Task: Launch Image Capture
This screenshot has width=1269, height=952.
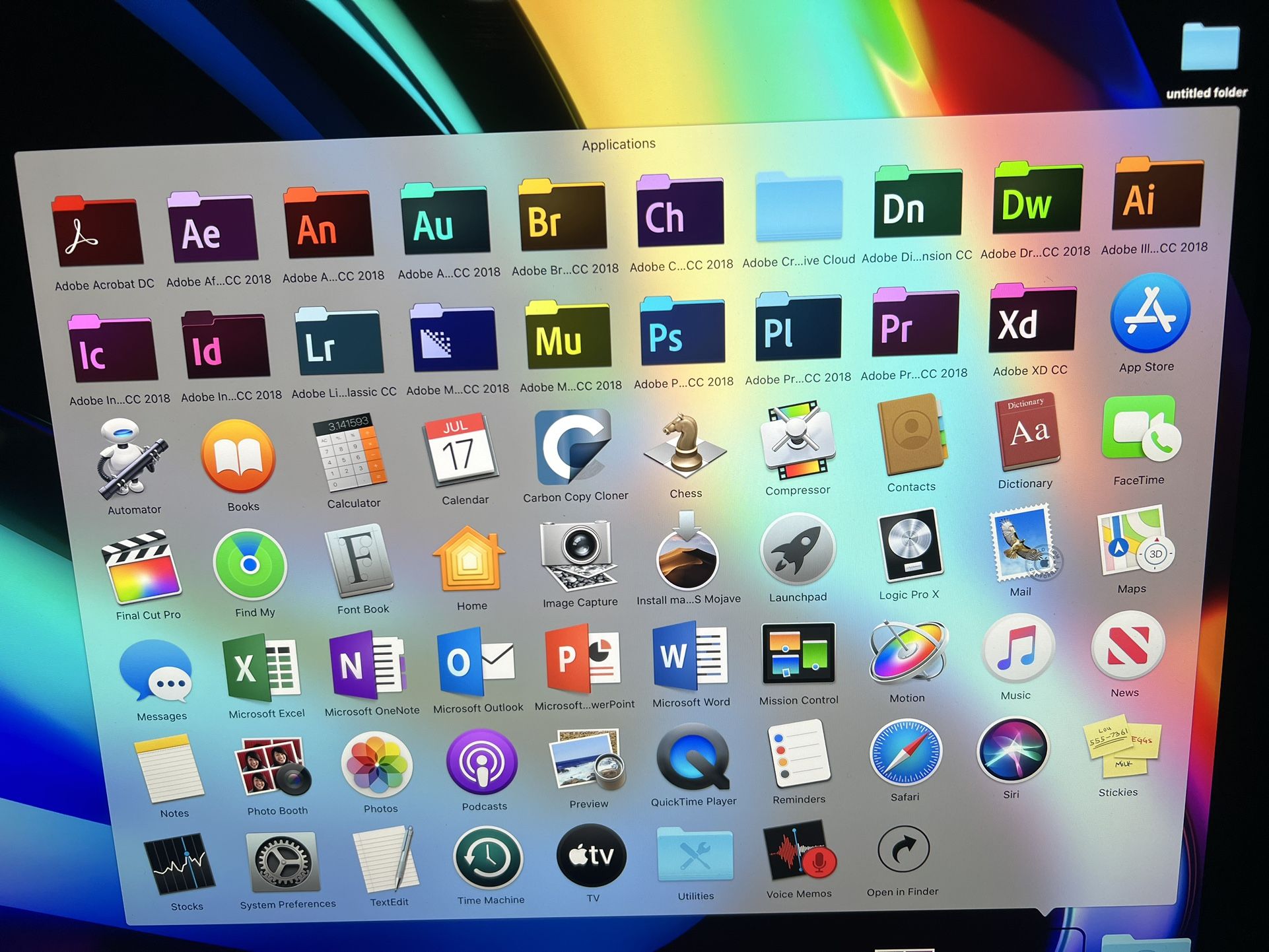Action: pos(579,555)
